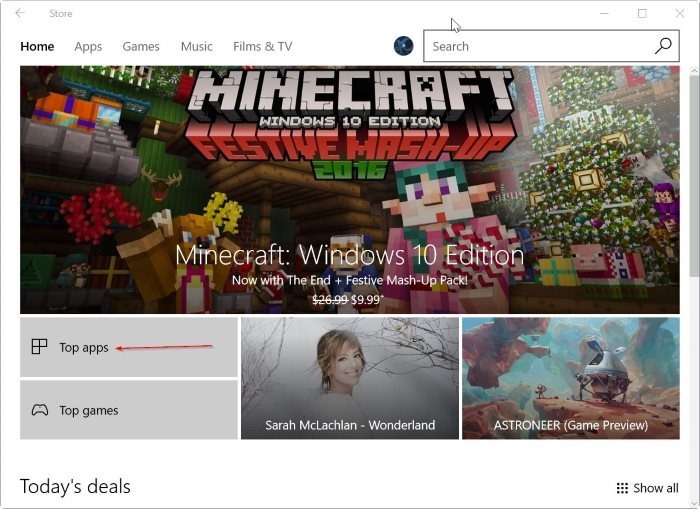
Task: Click the Today's deals heading
Action: tap(75, 487)
